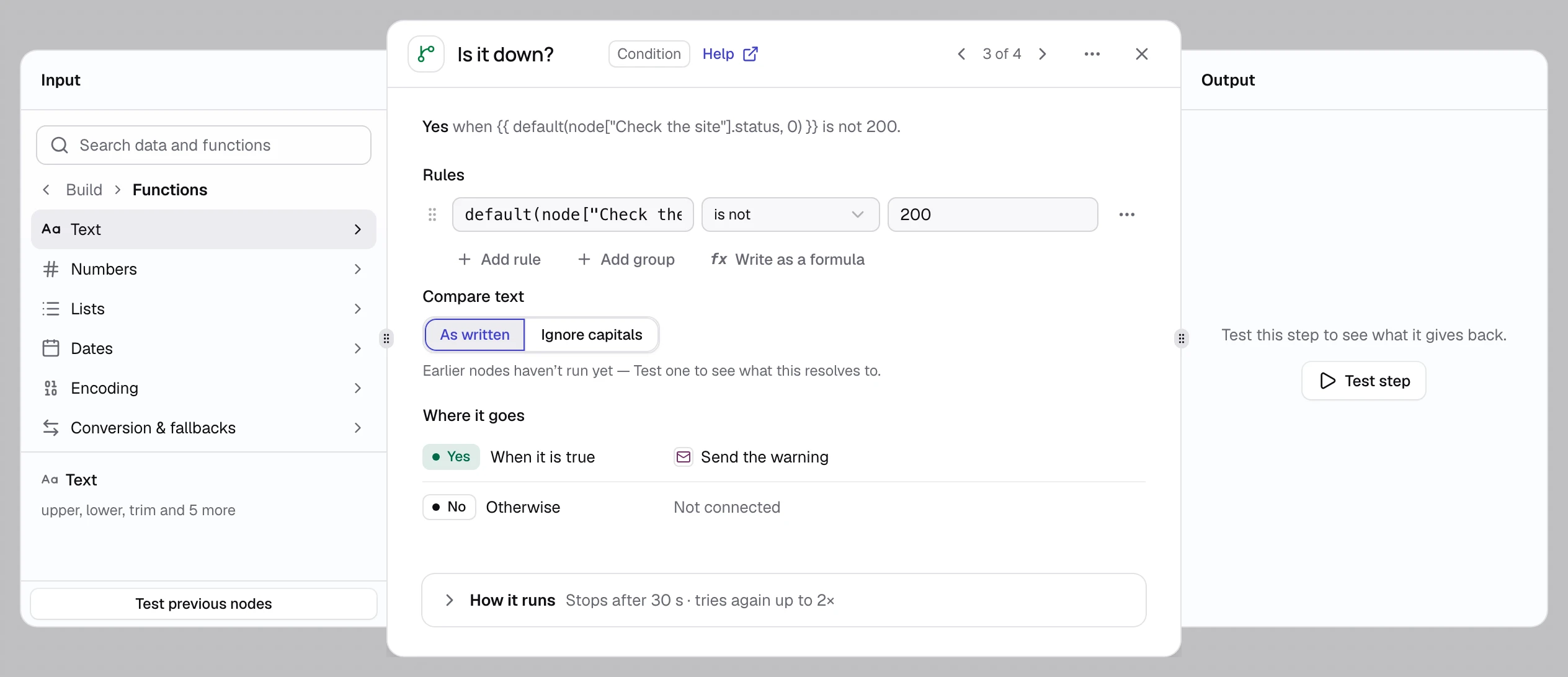Click the Encoding binary icon

click(x=51, y=388)
